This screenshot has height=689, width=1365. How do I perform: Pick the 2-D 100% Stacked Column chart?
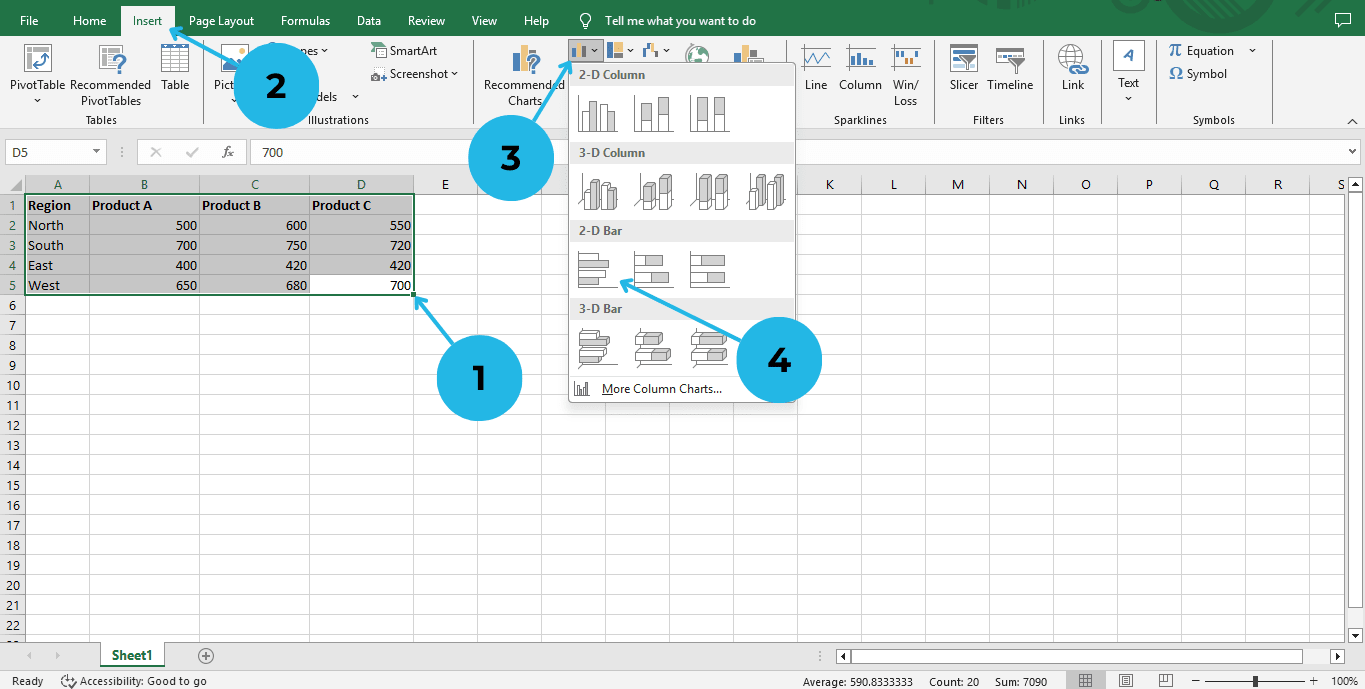(x=709, y=114)
